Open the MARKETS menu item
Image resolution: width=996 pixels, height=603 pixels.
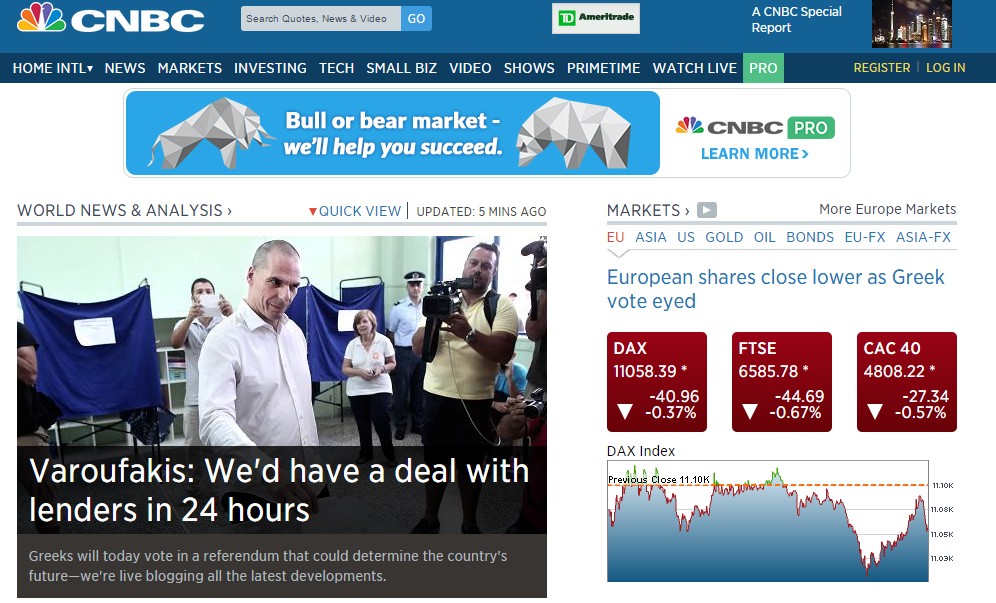point(189,68)
